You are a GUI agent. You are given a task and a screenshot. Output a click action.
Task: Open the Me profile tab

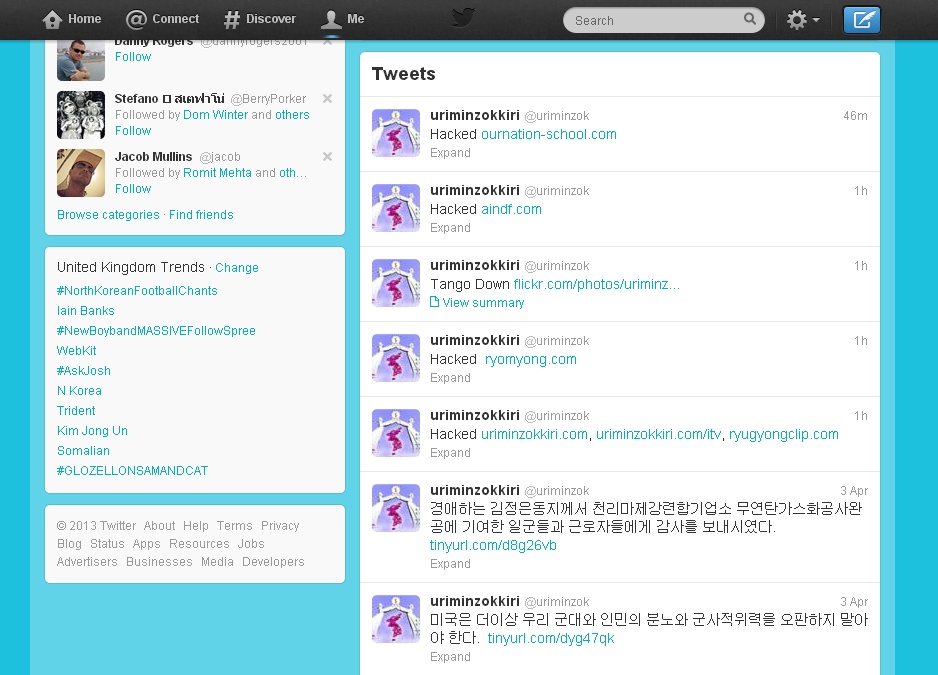(x=343, y=19)
